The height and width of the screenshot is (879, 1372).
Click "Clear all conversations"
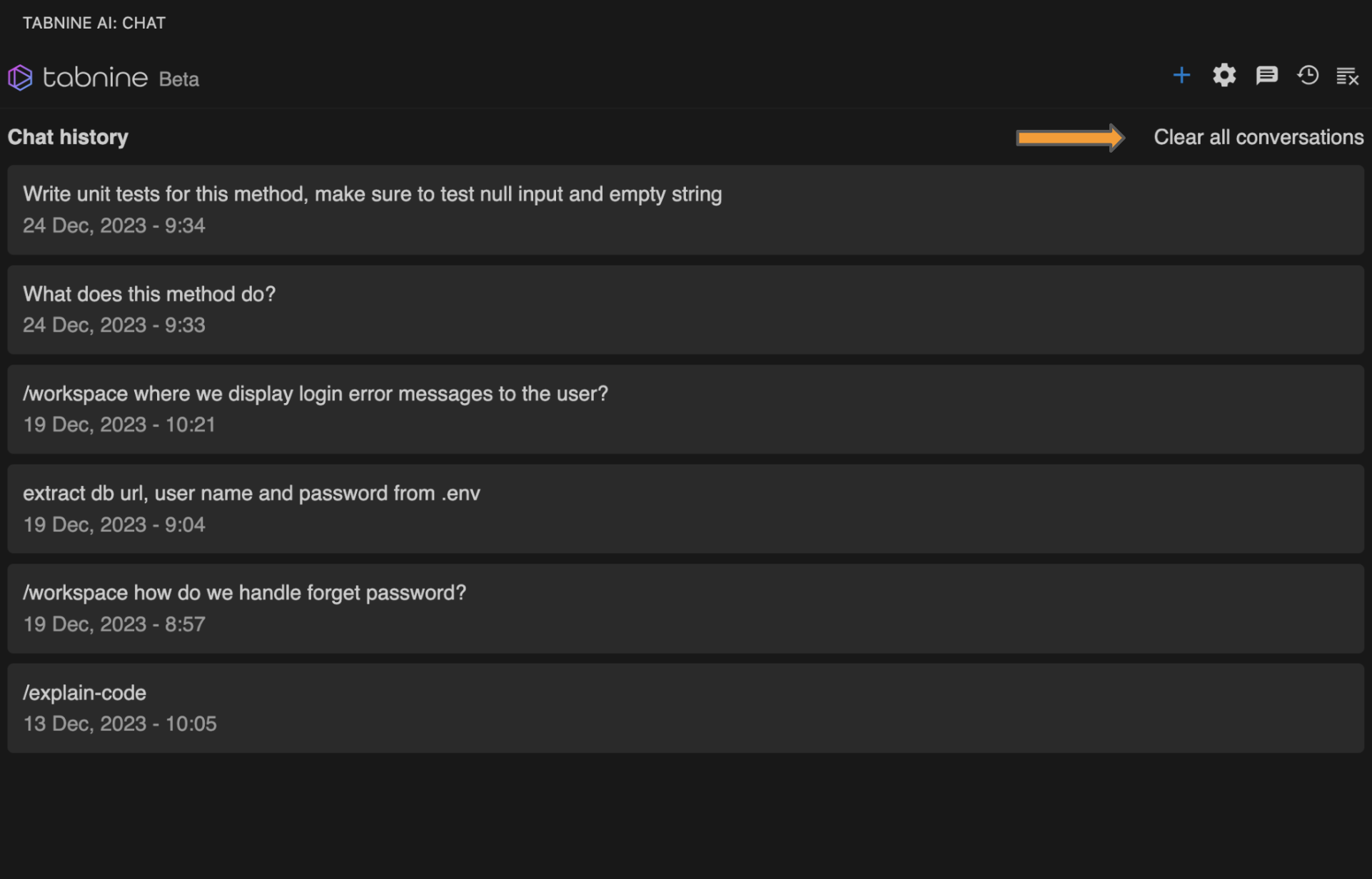coord(1258,137)
